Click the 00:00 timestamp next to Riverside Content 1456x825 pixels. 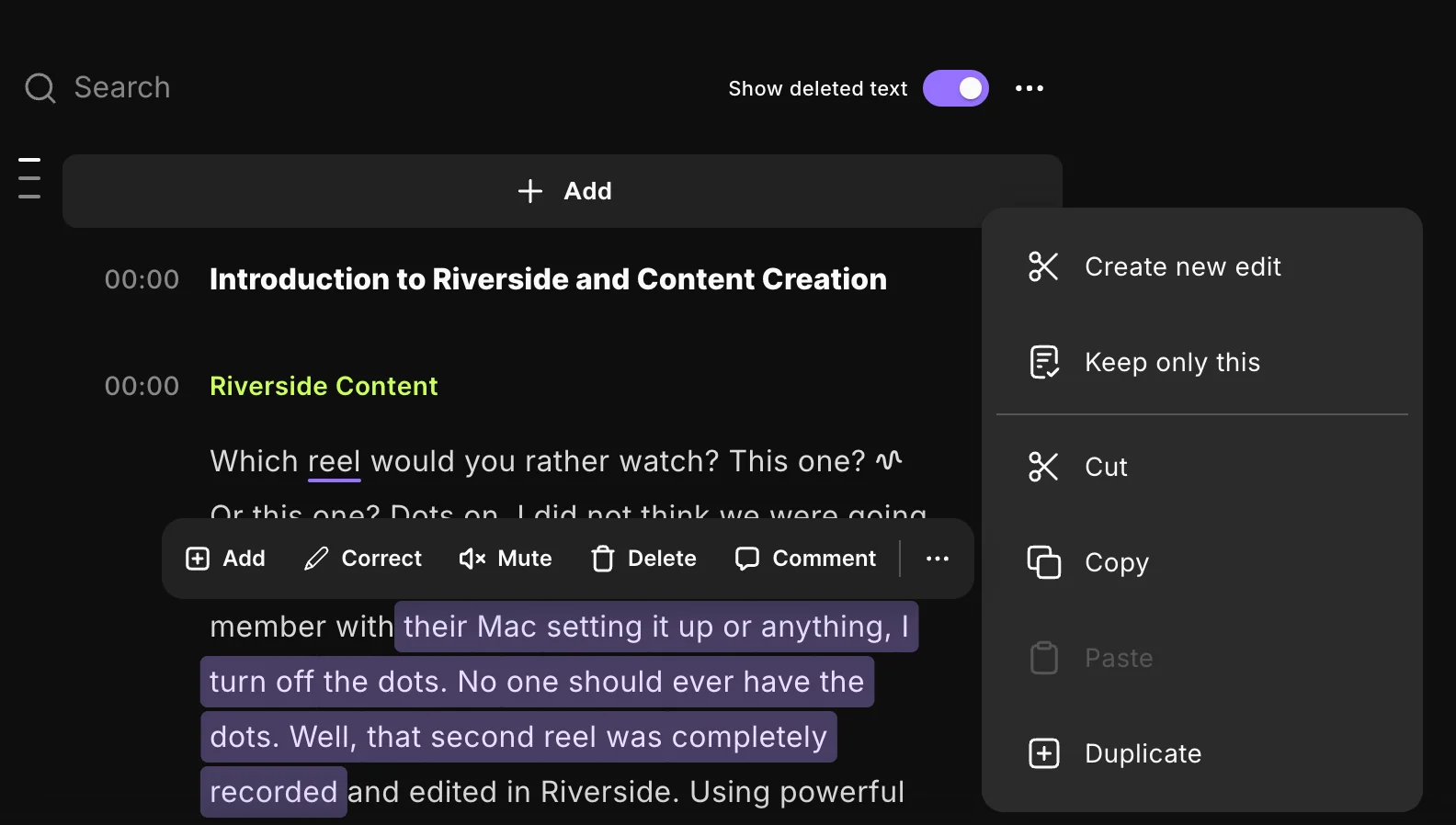pyautogui.click(x=142, y=386)
